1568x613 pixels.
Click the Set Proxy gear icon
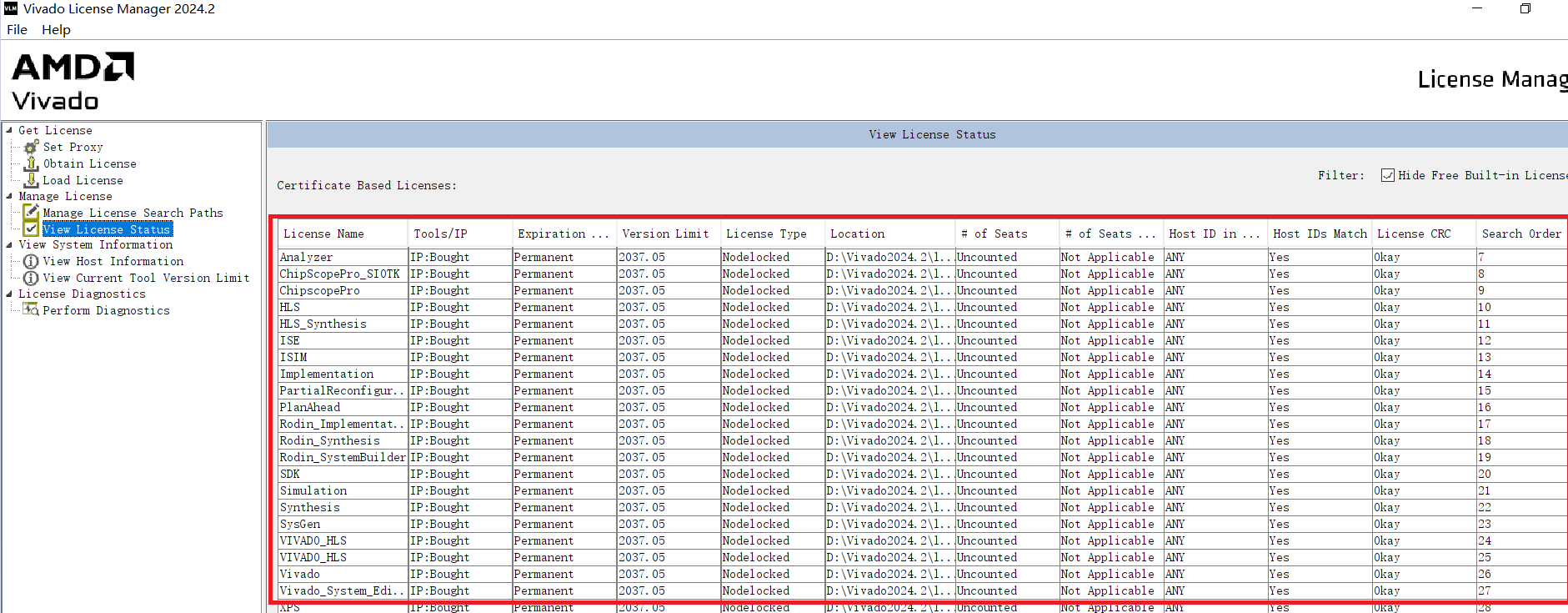tap(32, 147)
